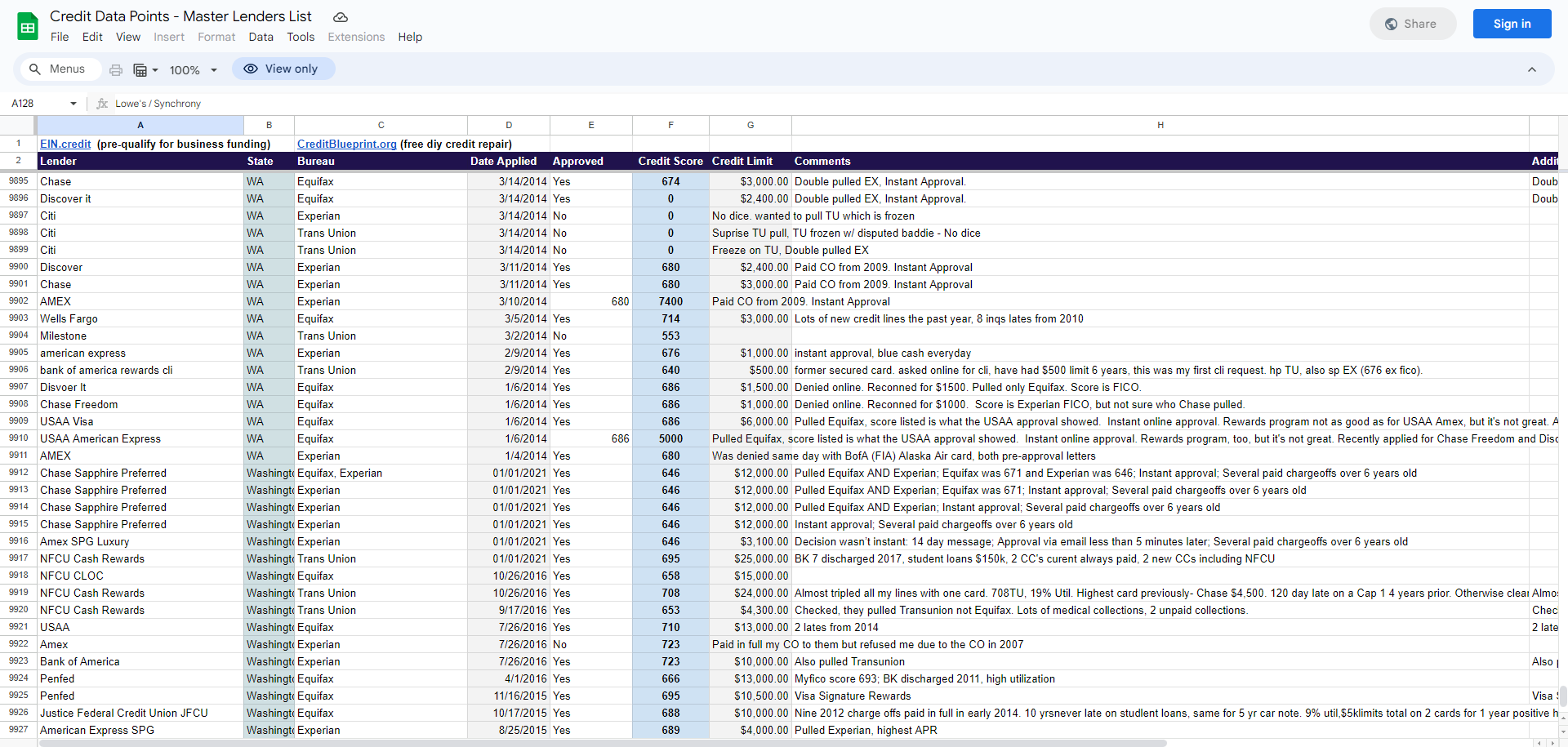The height and width of the screenshot is (747, 1568).
Task: Click the 'Wells Fargo' lender cell
Action: [x=140, y=318]
